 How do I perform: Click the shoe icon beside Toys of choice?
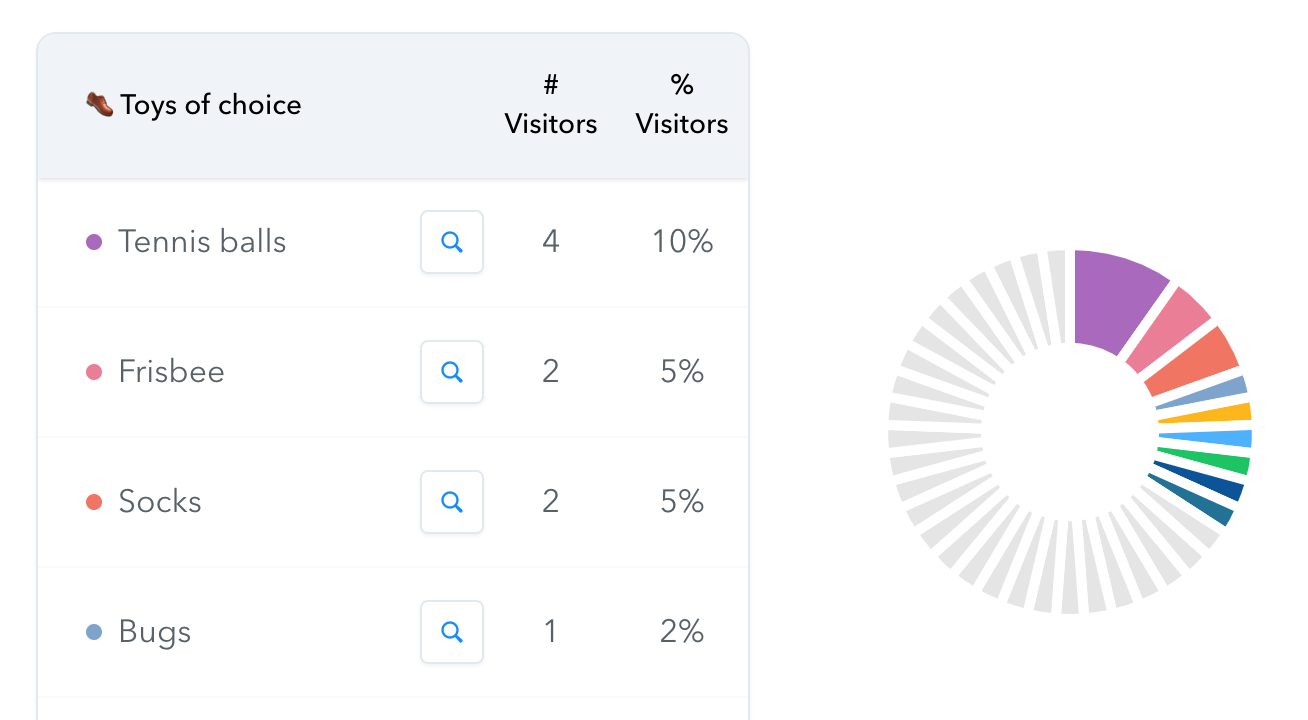[x=99, y=104]
